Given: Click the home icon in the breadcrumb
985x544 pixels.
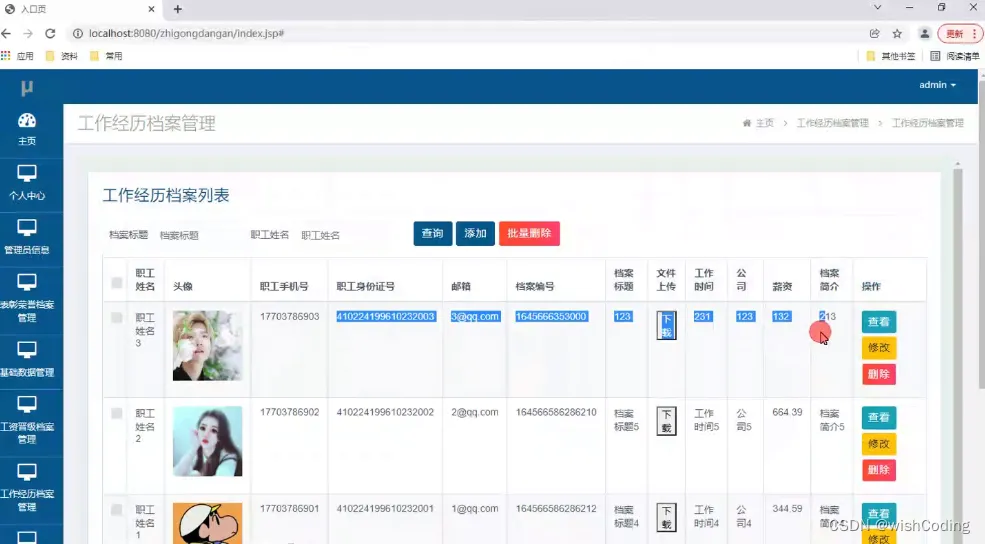Looking at the screenshot, I should click(x=746, y=123).
